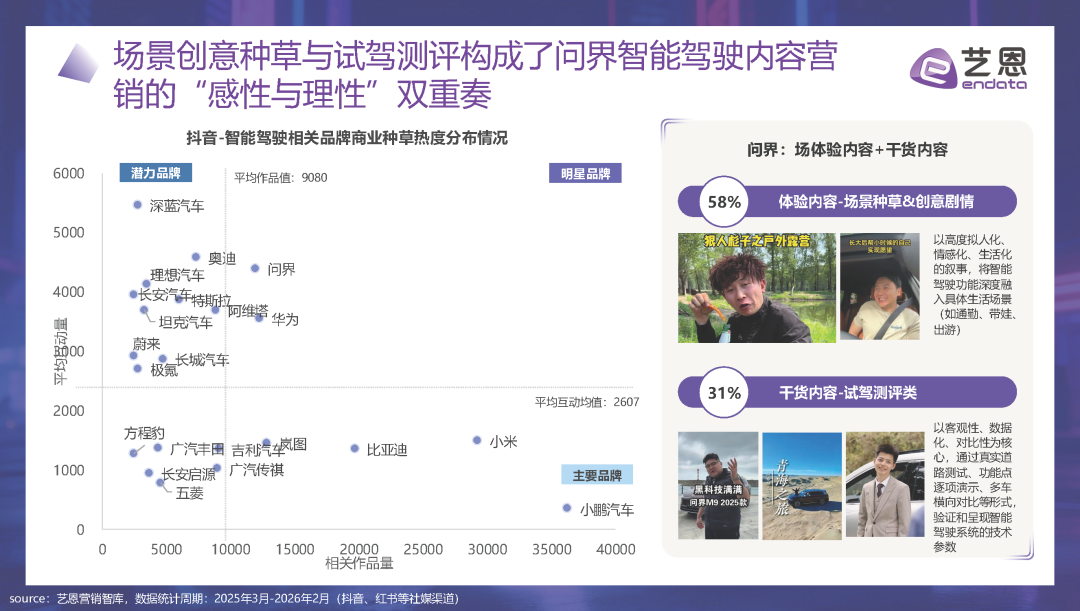The height and width of the screenshot is (611, 1080).
Task: Click the 问界 data label in chart
Action: (281, 269)
